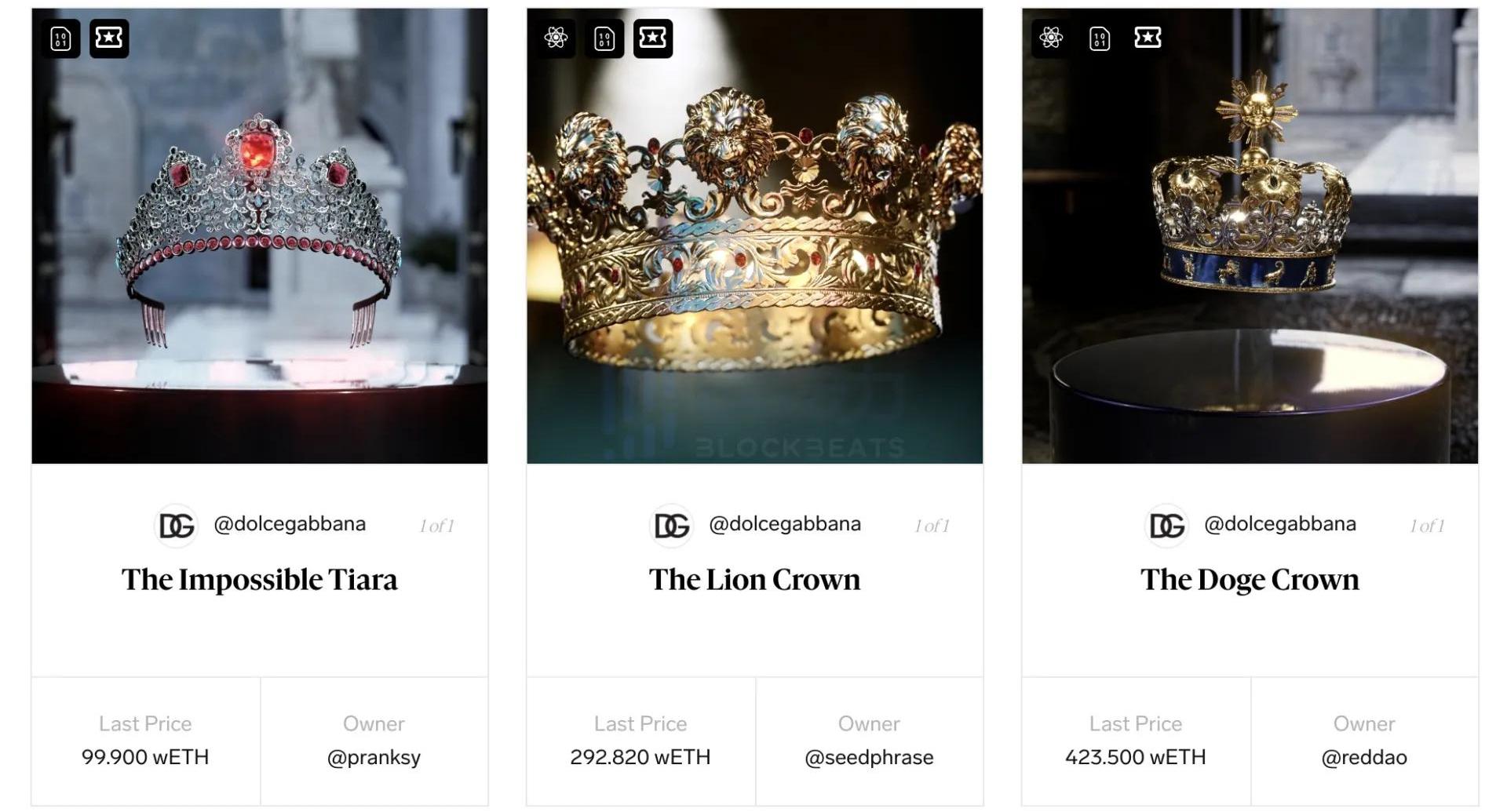The height and width of the screenshot is (812, 1507).
Task: Visit owner @seedphrase profile
Action: tap(869, 757)
